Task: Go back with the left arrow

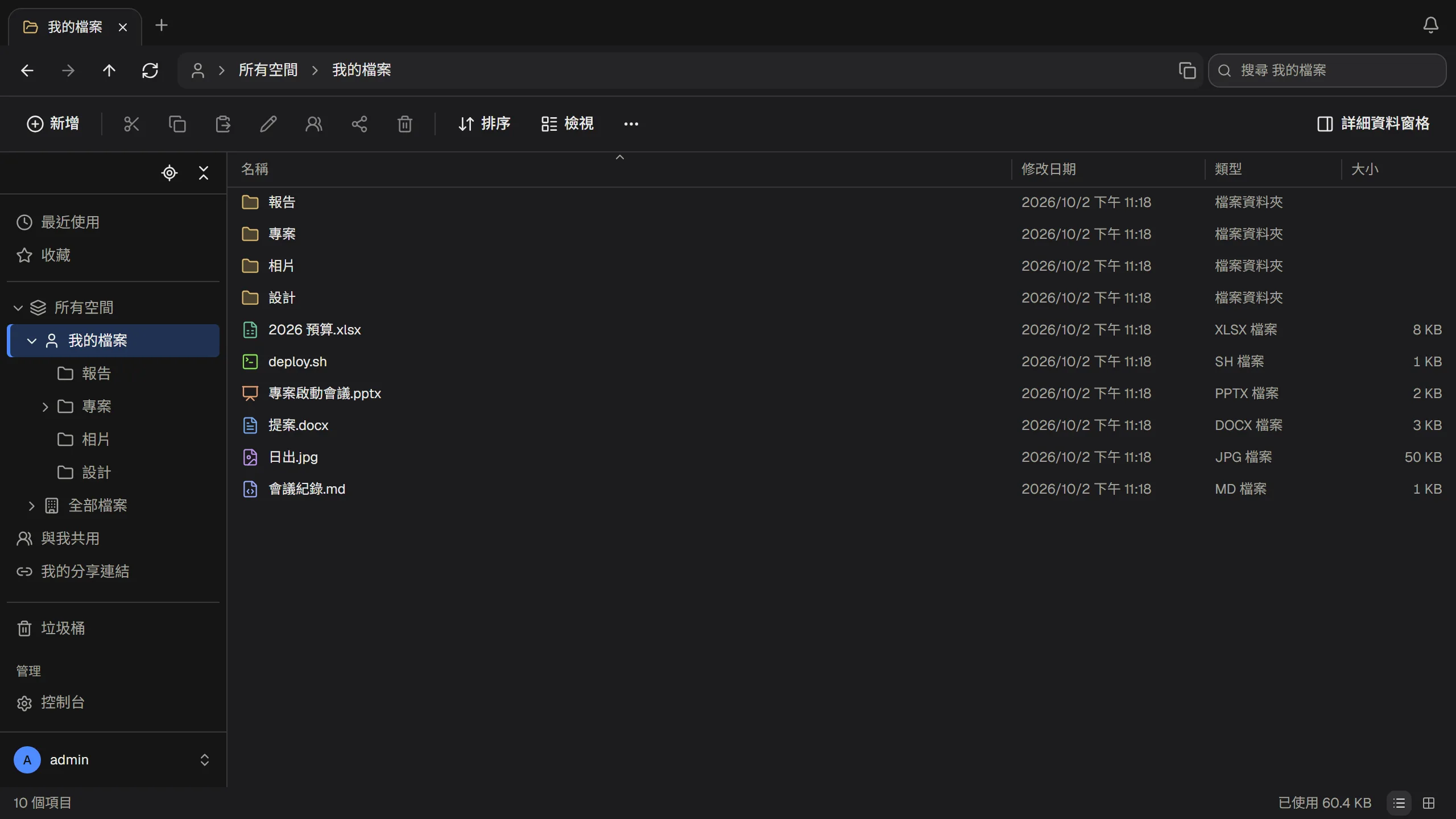Action: [x=27, y=71]
